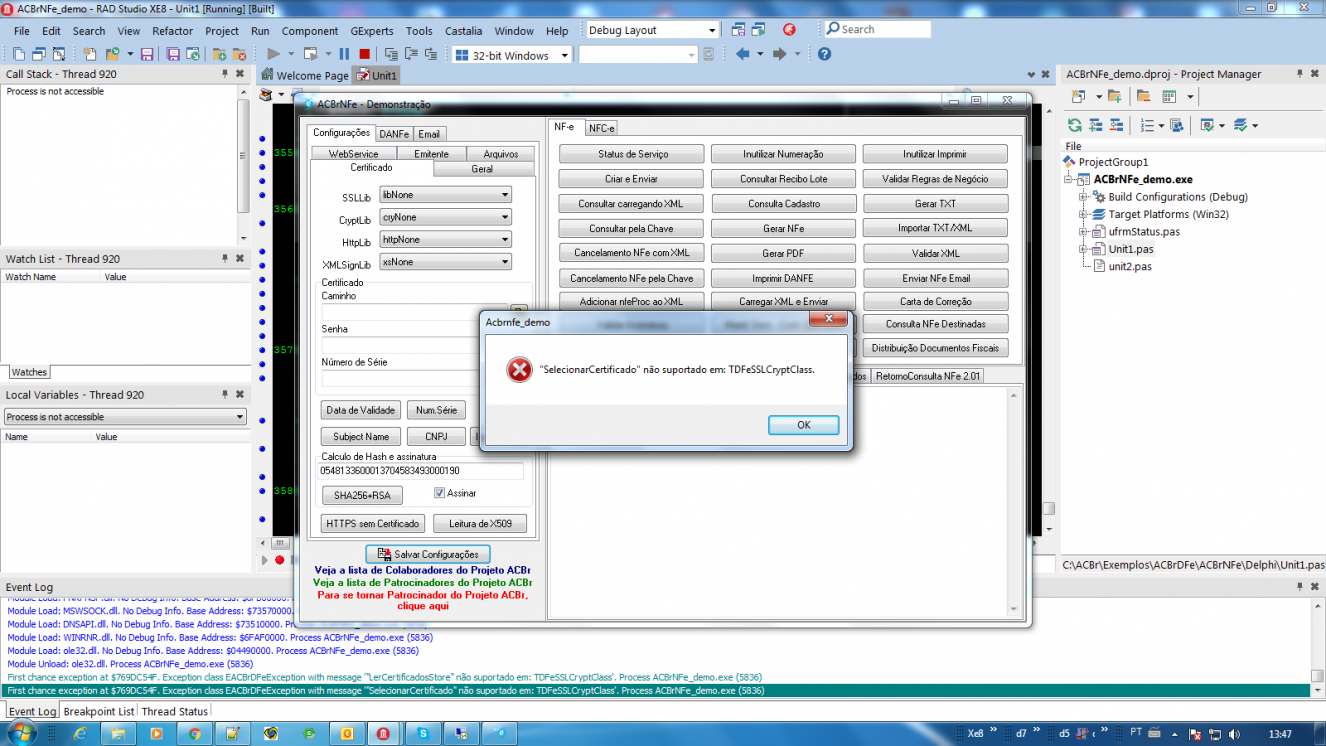1326x746 pixels.
Task: Expand Build Configurations (Debug) node
Action: click(1082, 197)
